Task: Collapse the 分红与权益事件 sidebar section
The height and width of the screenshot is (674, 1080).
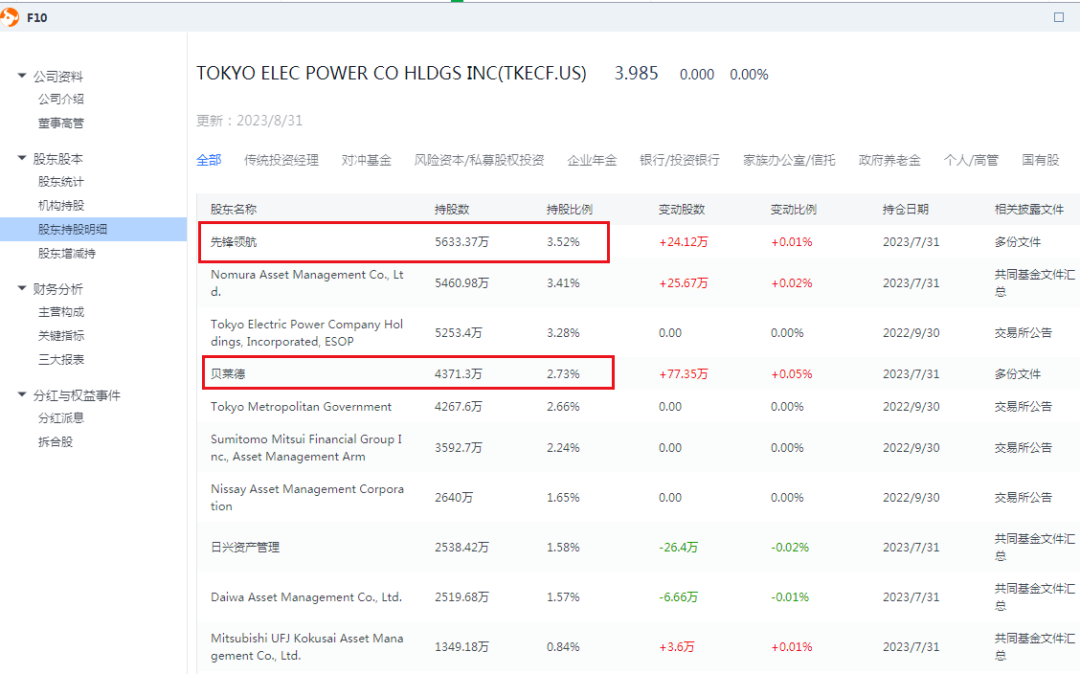Action: point(21,394)
